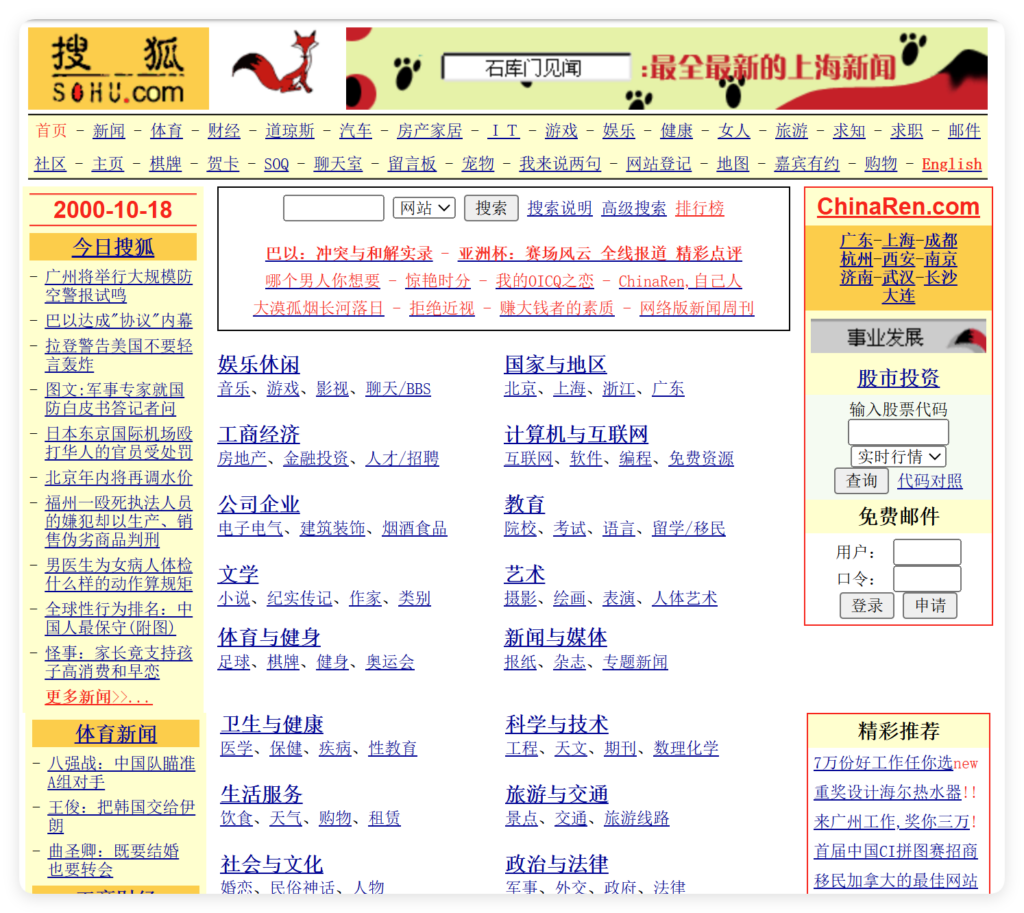Click the 更多新闻>>... link
This screenshot has width=1024, height=913.
pos(98,697)
